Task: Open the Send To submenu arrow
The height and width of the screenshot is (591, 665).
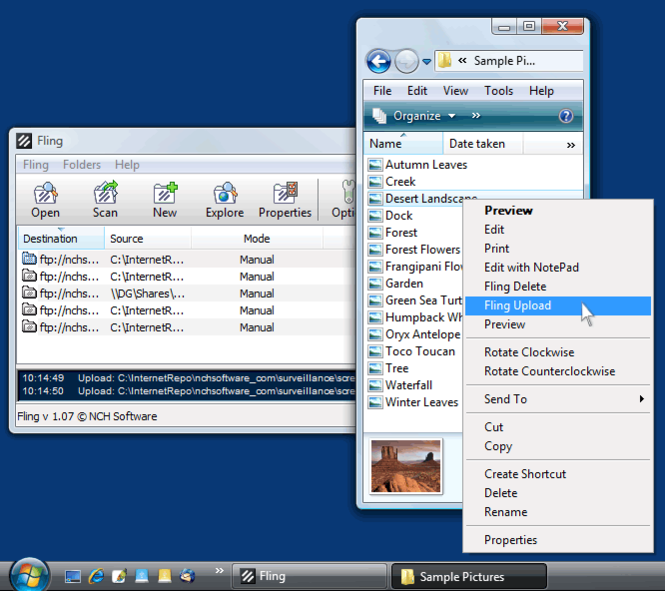Action: [x=642, y=399]
